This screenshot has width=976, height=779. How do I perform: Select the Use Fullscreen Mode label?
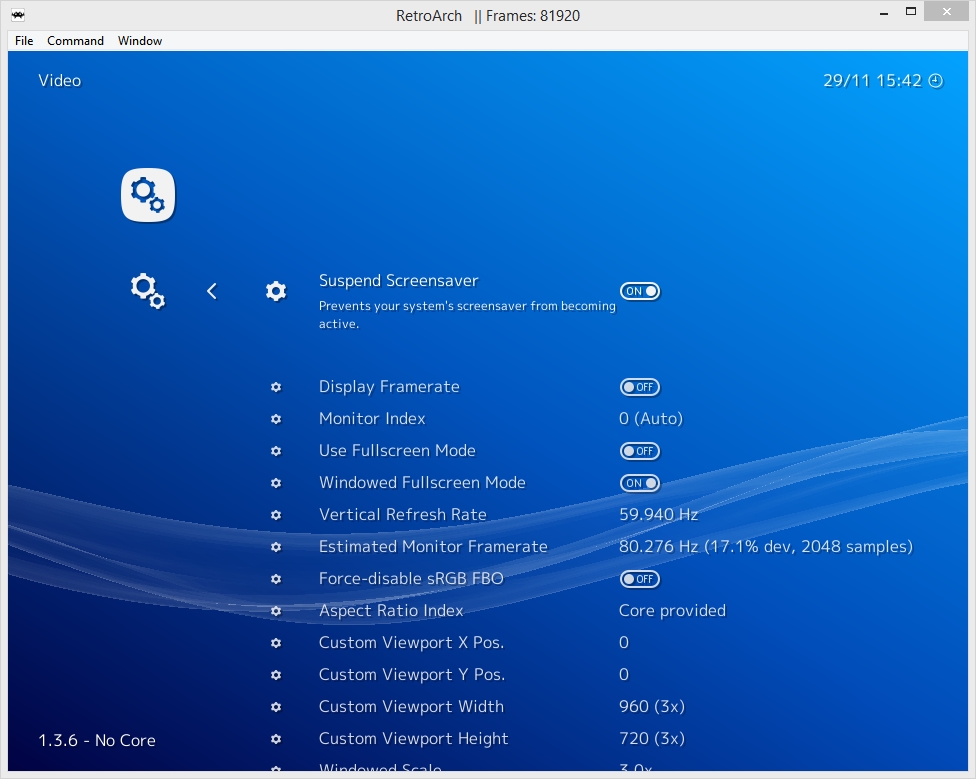click(x=397, y=450)
